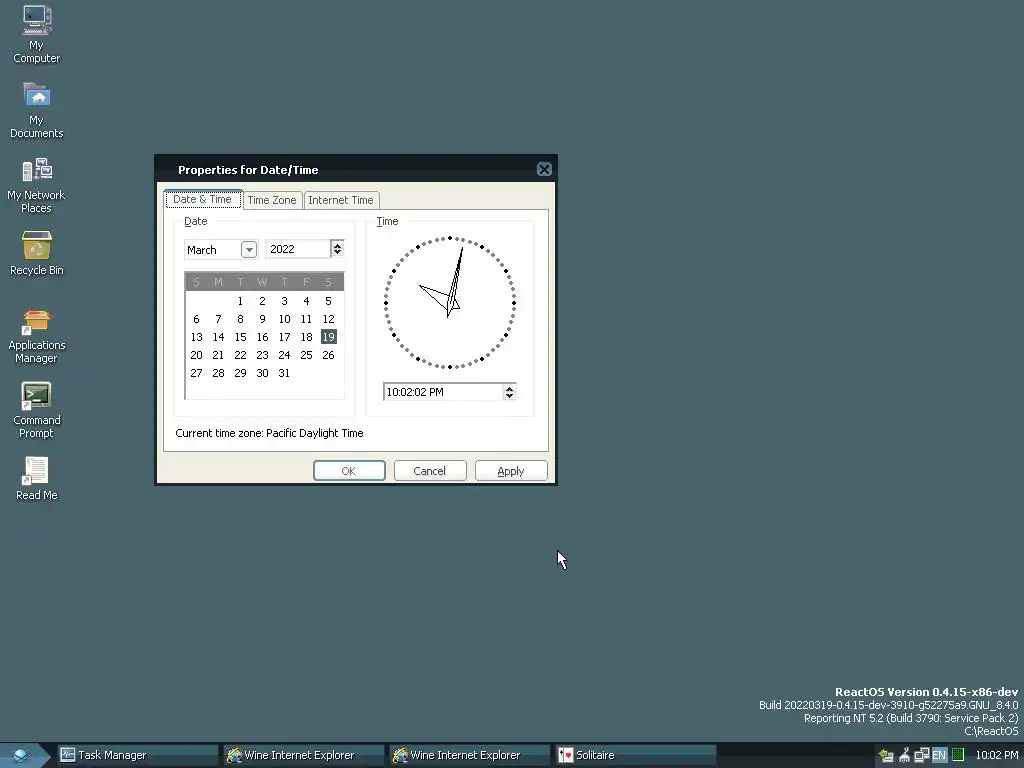Open the Date & Time tab
This screenshot has width=1024, height=768.
point(203,199)
